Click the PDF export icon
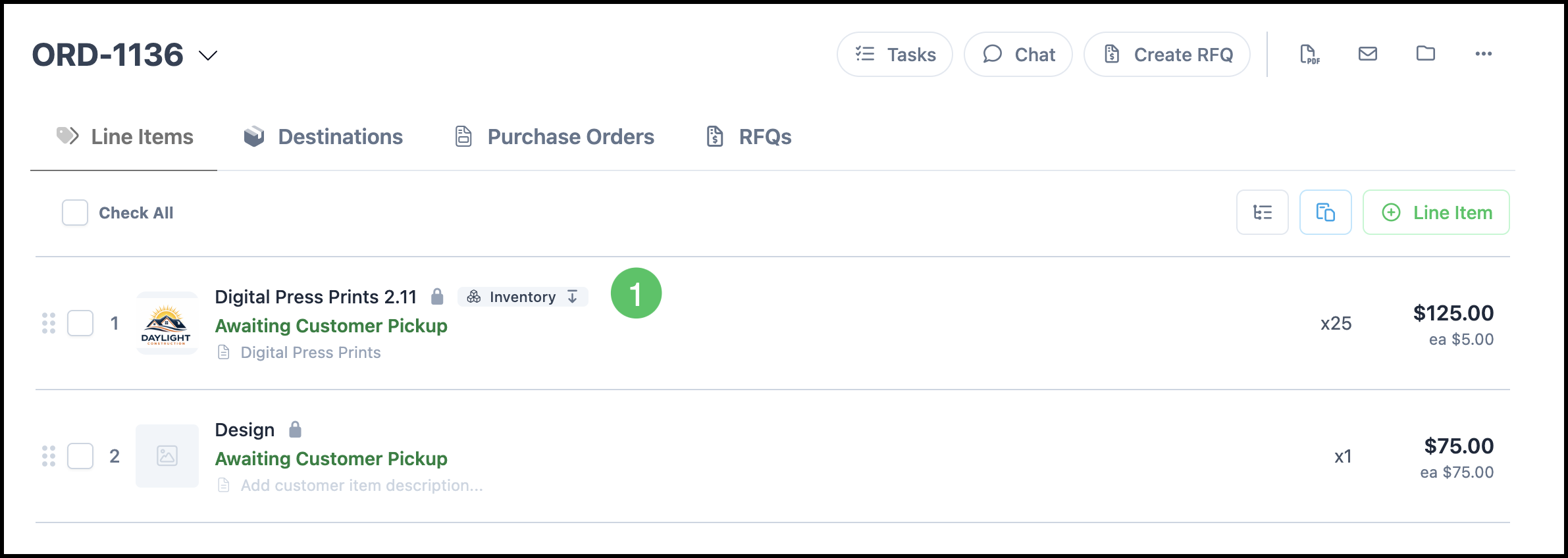Image resolution: width=1568 pixels, height=558 pixels. 1309,55
